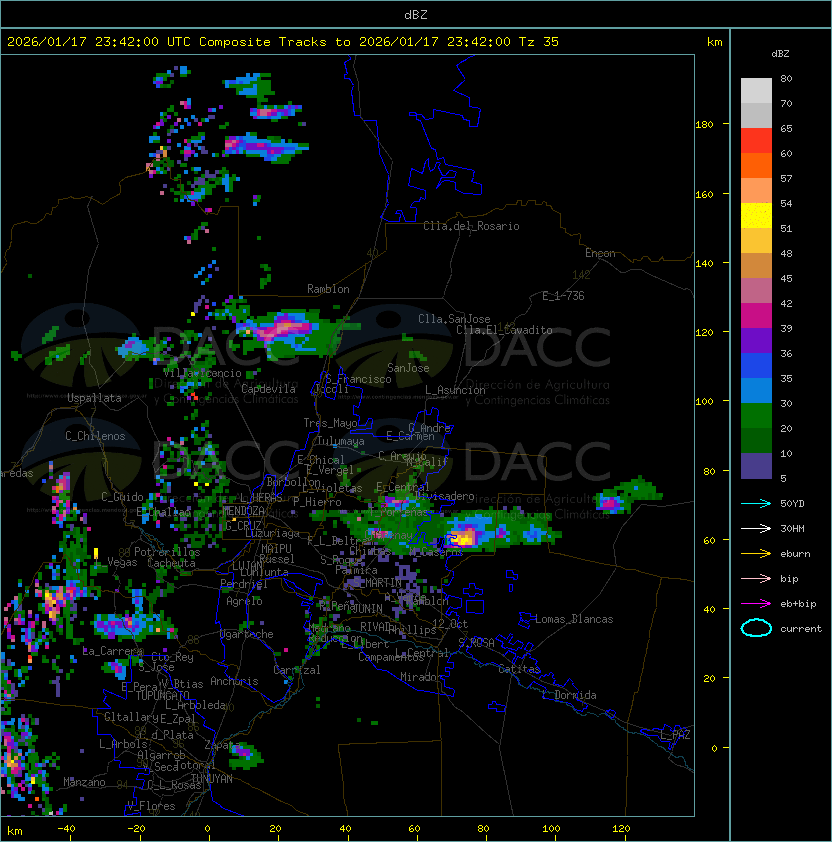
Task: Pick the light blue 30-35 dBZ swatch
Action: [756, 390]
